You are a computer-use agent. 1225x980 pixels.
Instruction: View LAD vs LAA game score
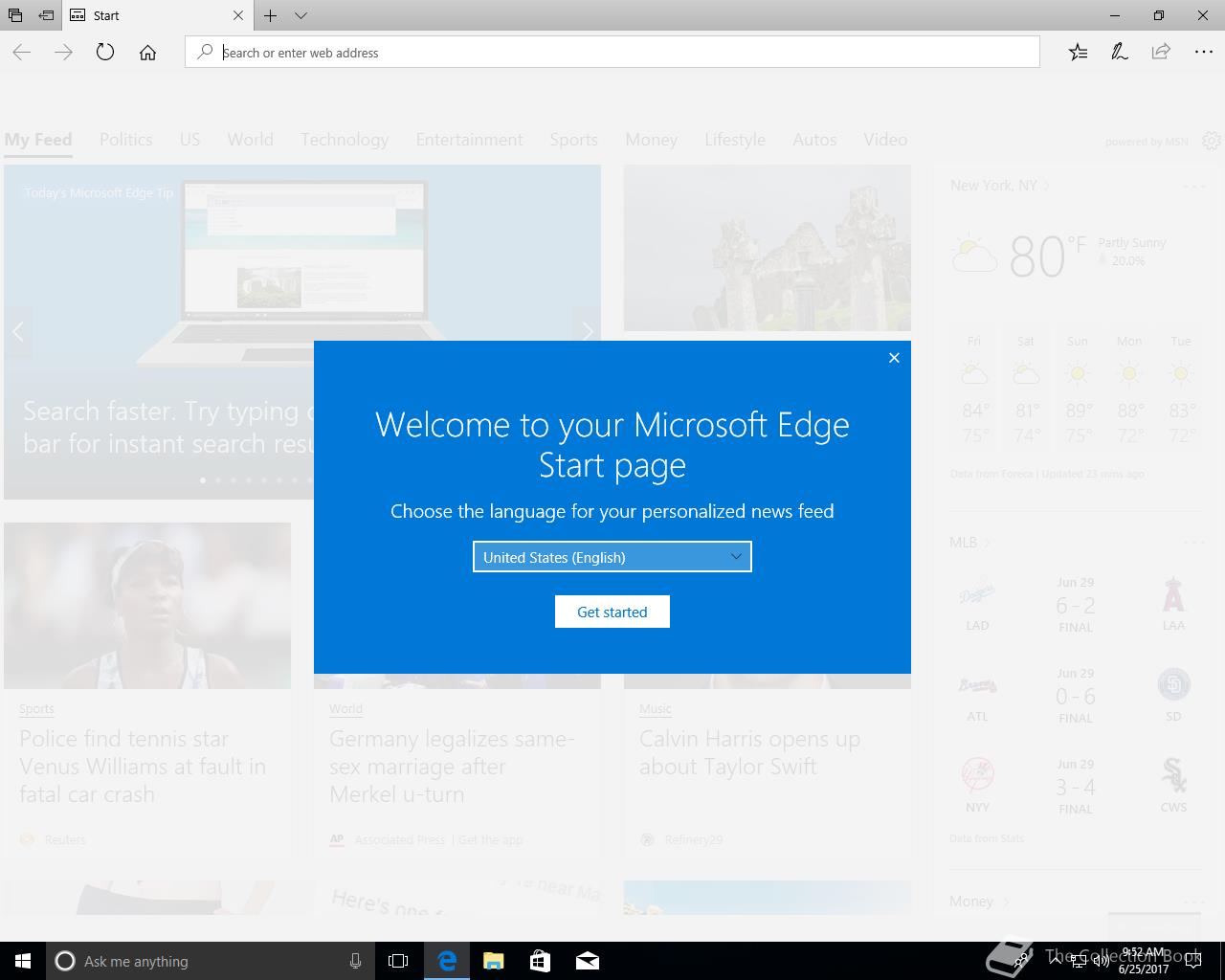1076,606
